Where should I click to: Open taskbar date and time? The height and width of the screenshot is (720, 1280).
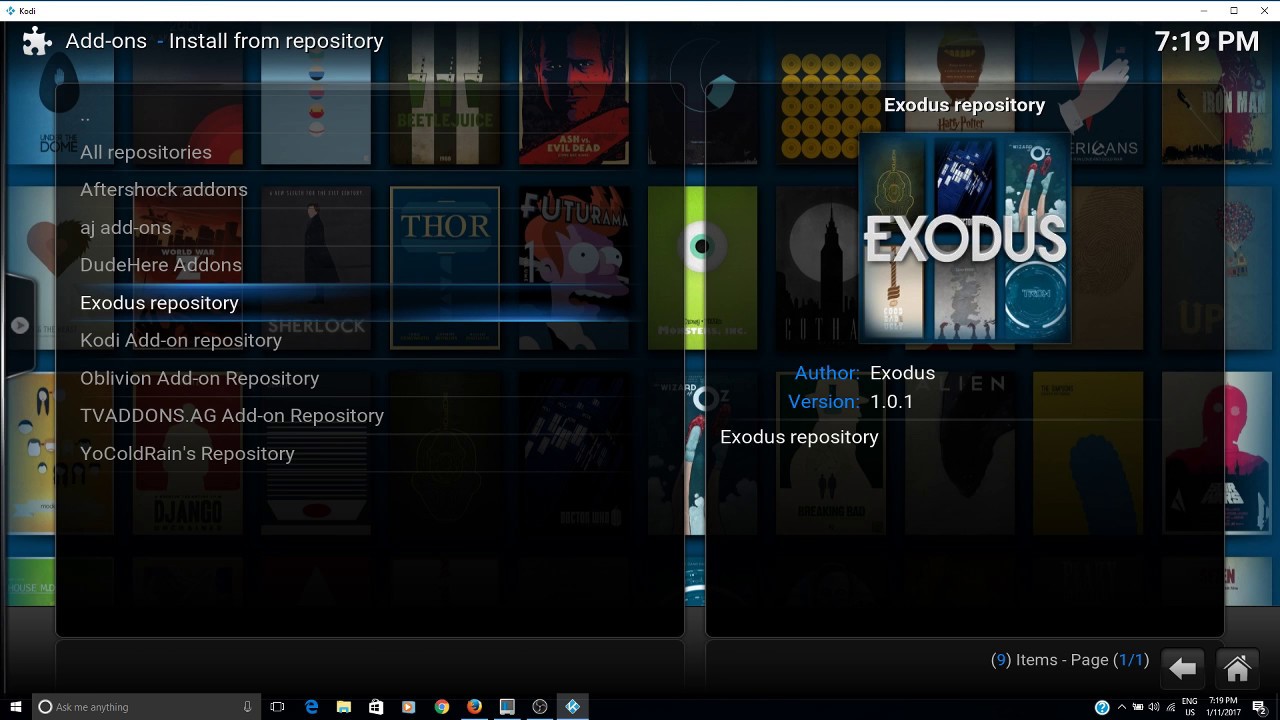(1223, 707)
